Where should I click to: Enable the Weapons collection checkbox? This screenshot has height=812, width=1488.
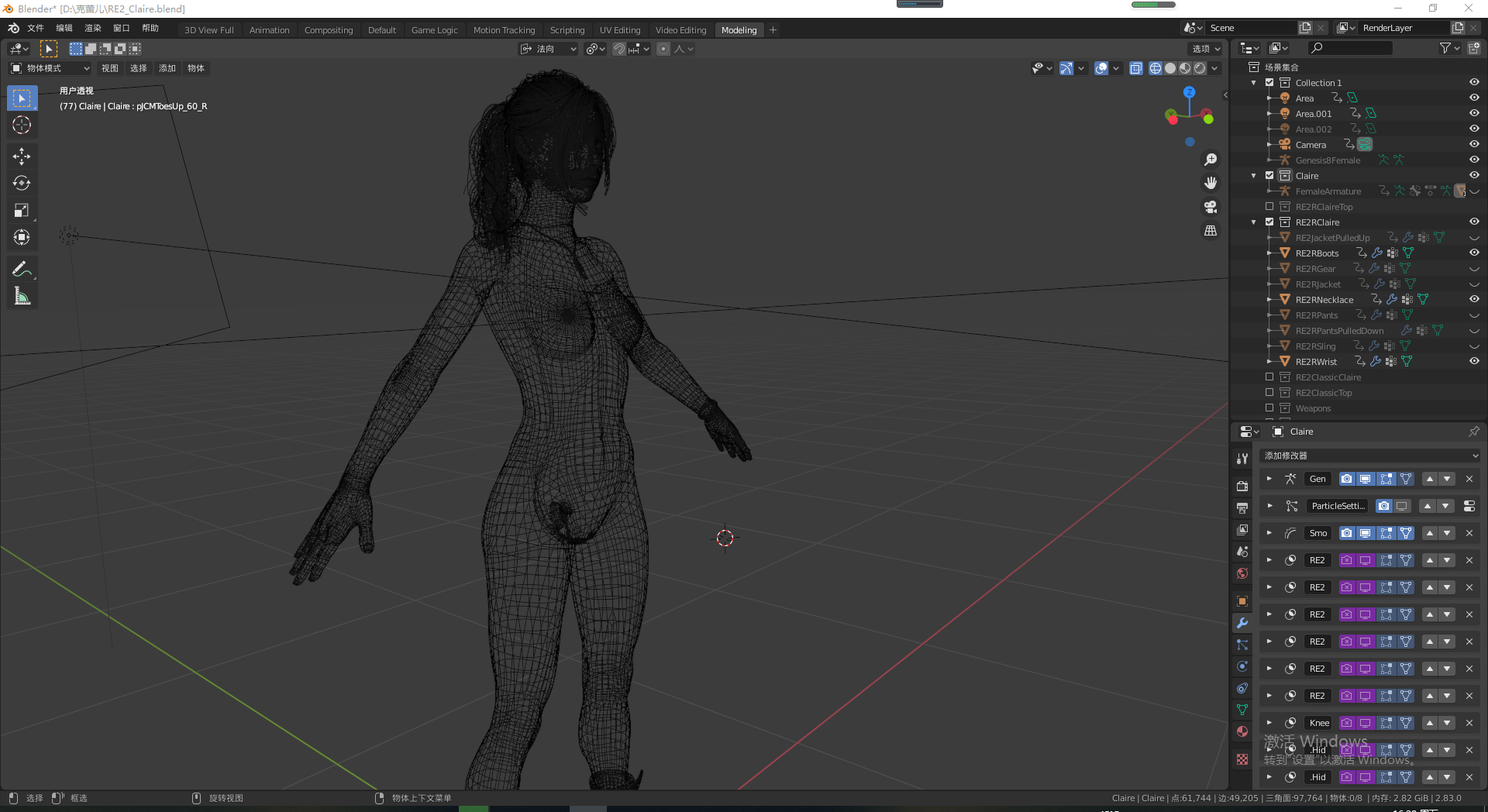pyautogui.click(x=1269, y=408)
